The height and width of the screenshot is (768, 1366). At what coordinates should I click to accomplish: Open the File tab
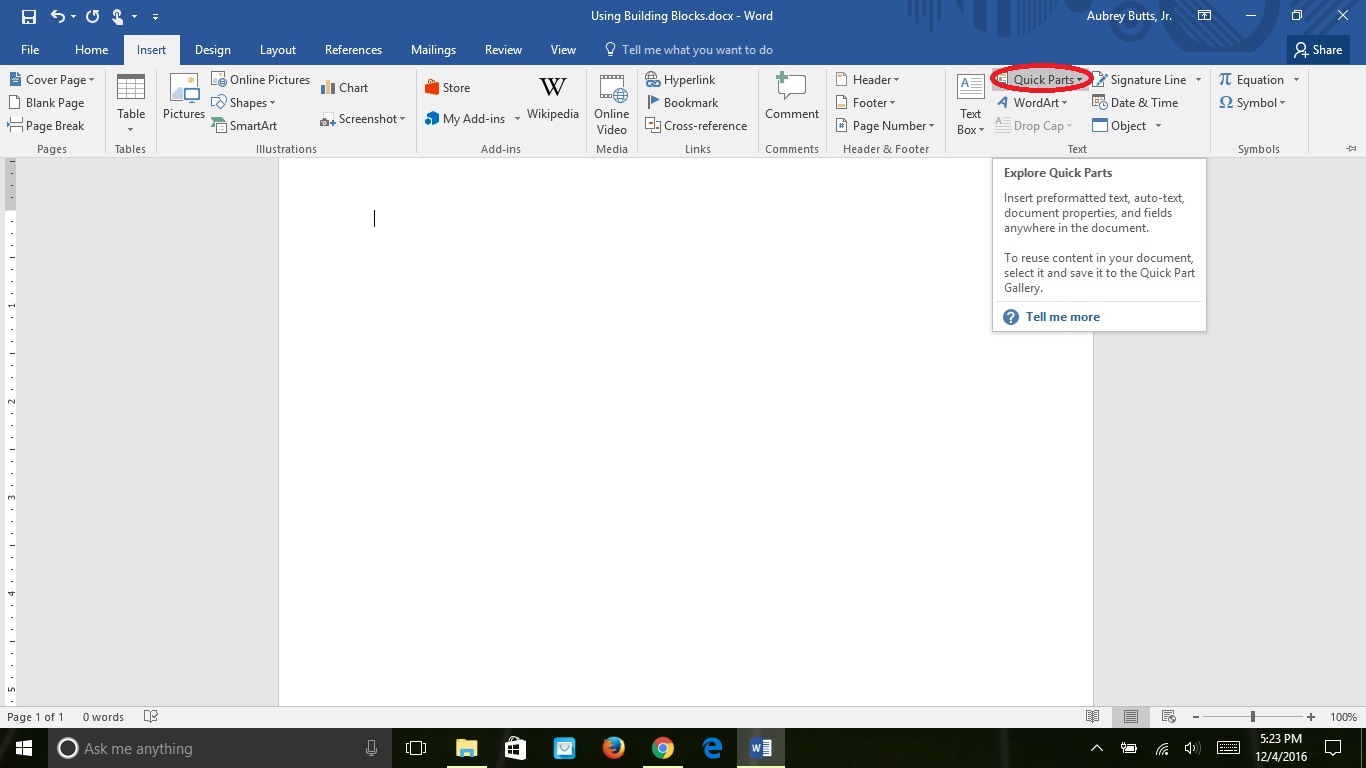click(30, 50)
